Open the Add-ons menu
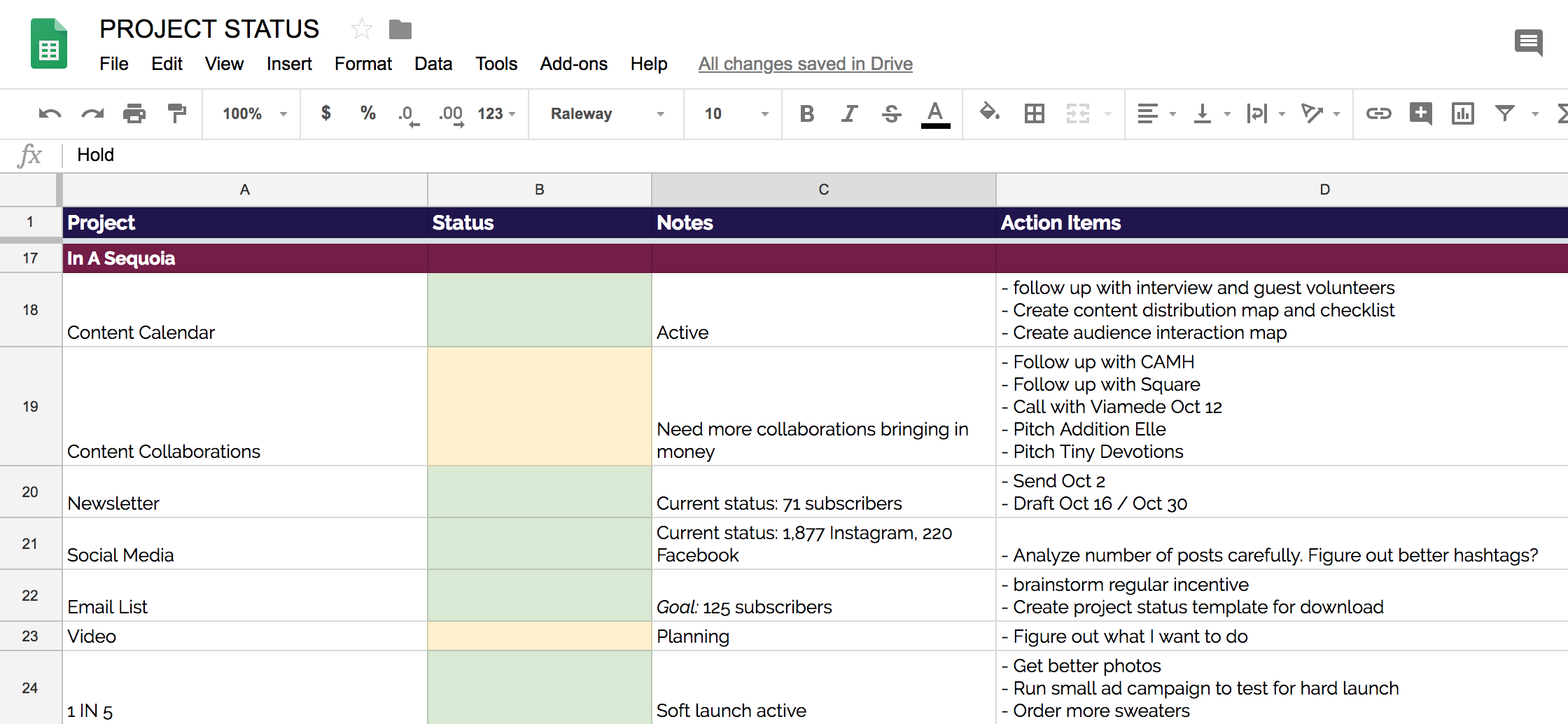The height and width of the screenshot is (724, 1568). 574,64
